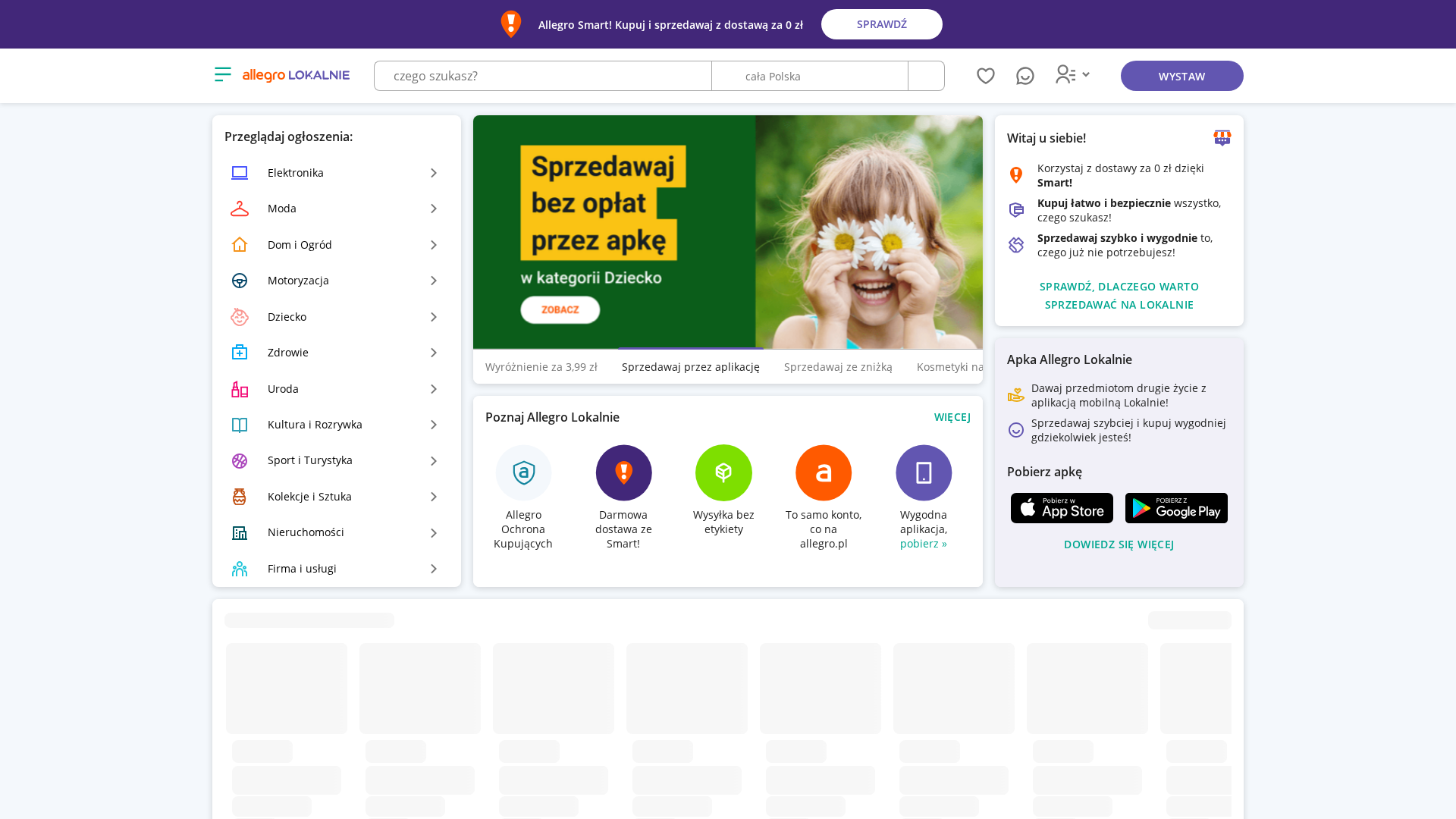Expand Elektronika category chevron
Viewport: 1456px width, 819px height.
click(x=434, y=173)
